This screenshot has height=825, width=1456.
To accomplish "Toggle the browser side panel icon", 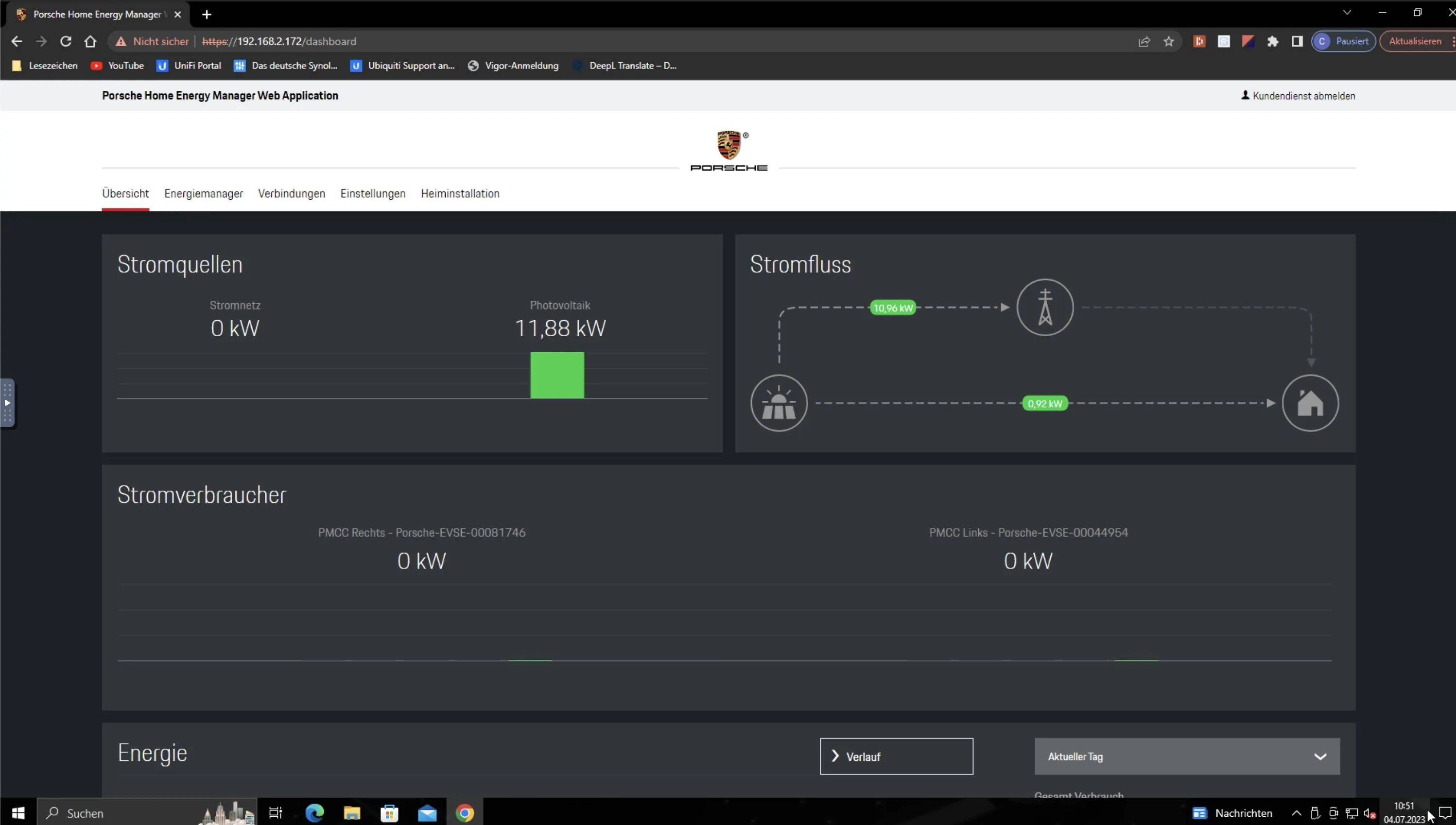I will pyautogui.click(x=1297, y=41).
